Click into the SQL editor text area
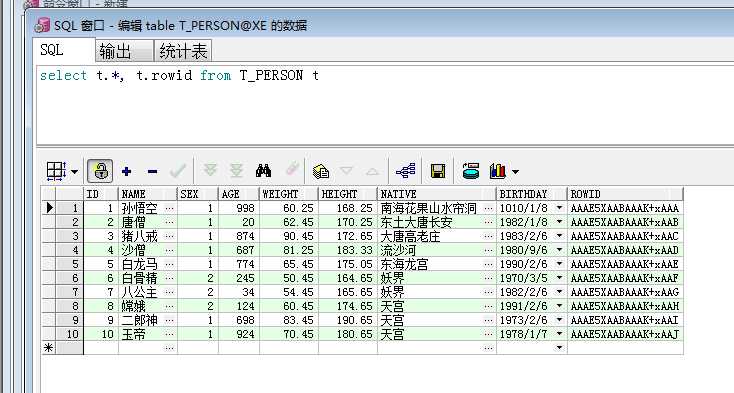 pos(384,105)
